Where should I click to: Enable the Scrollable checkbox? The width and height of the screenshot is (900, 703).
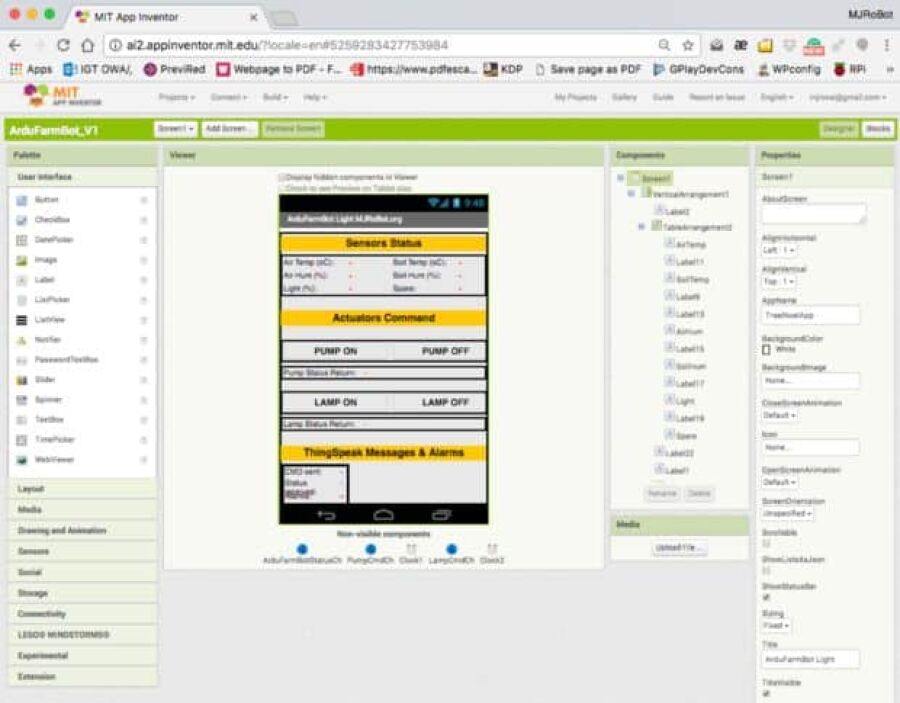[767, 544]
